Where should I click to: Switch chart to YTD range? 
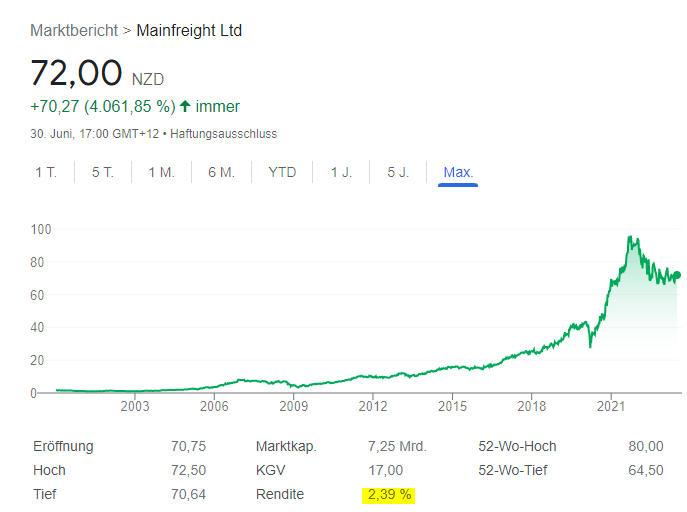click(x=282, y=172)
